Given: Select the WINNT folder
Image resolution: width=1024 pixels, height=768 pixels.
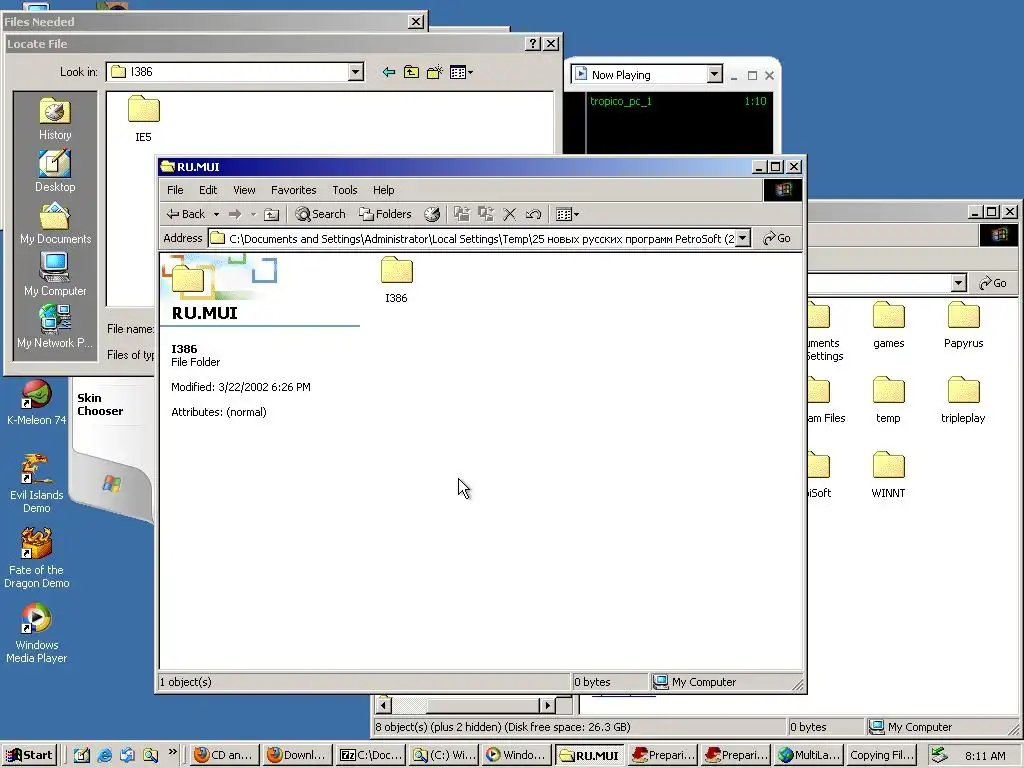Looking at the screenshot, I should click(888, 475).
